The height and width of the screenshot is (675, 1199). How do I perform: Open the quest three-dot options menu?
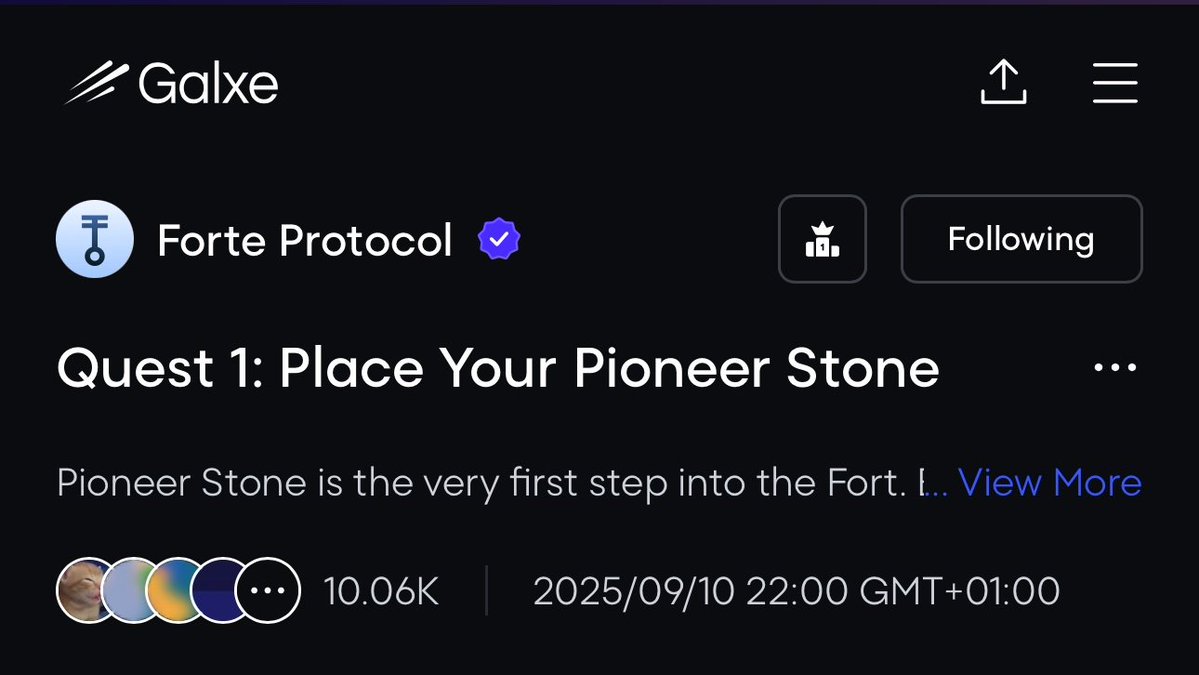click(x=1115, y=368)
